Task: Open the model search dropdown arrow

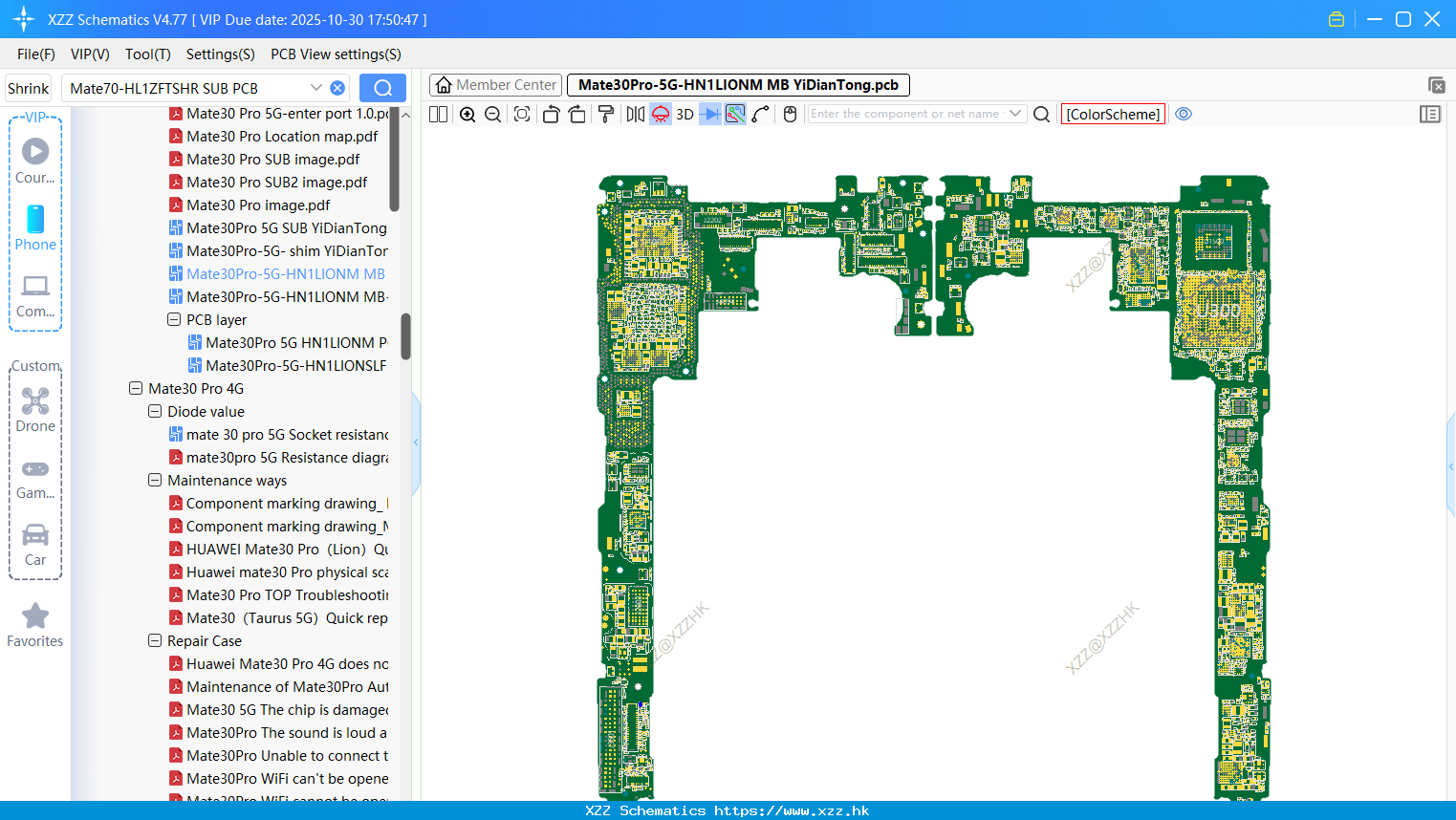Action: pyautogui.click(x=315, y=88)
